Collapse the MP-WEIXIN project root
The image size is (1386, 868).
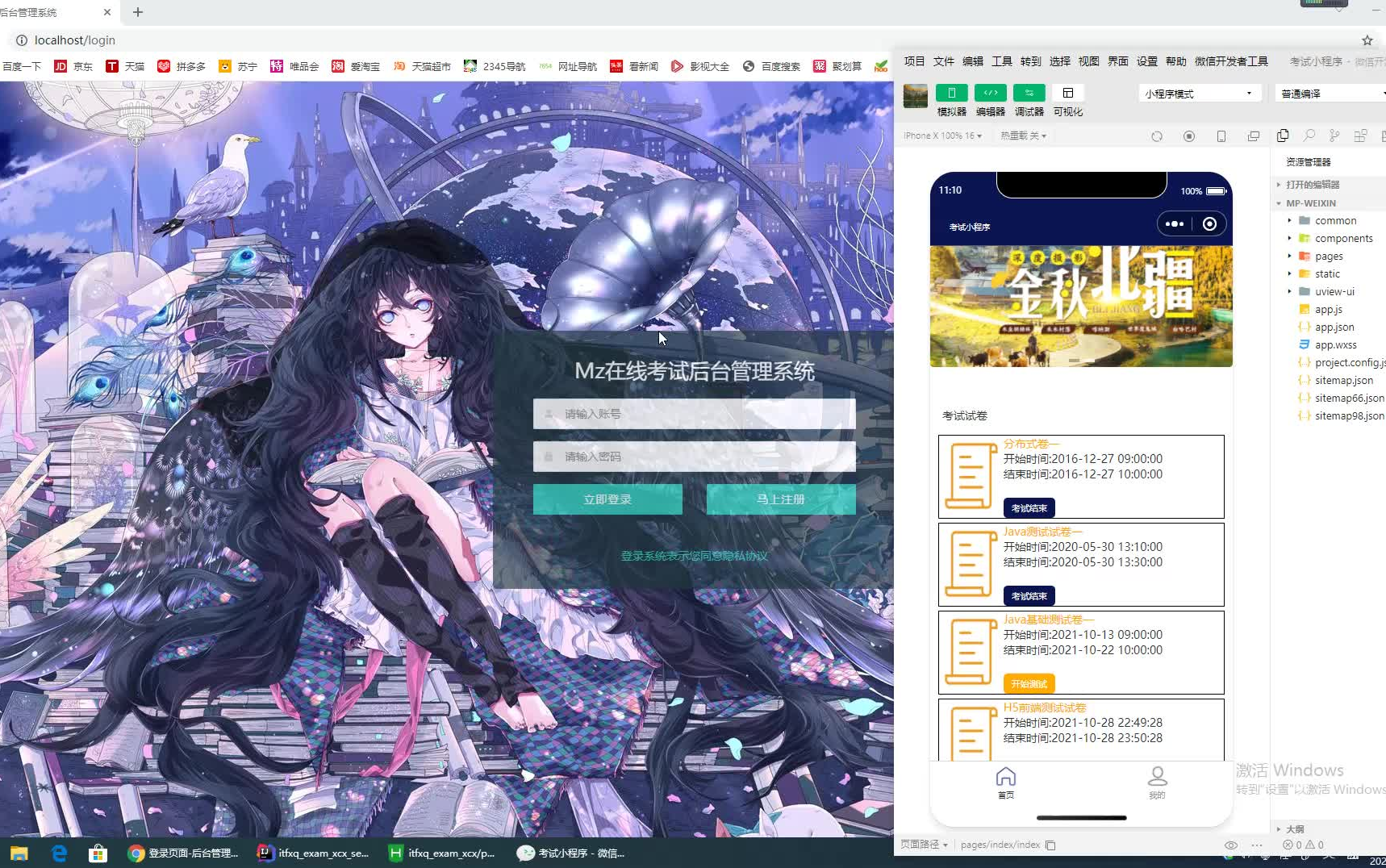(1310, 203)
